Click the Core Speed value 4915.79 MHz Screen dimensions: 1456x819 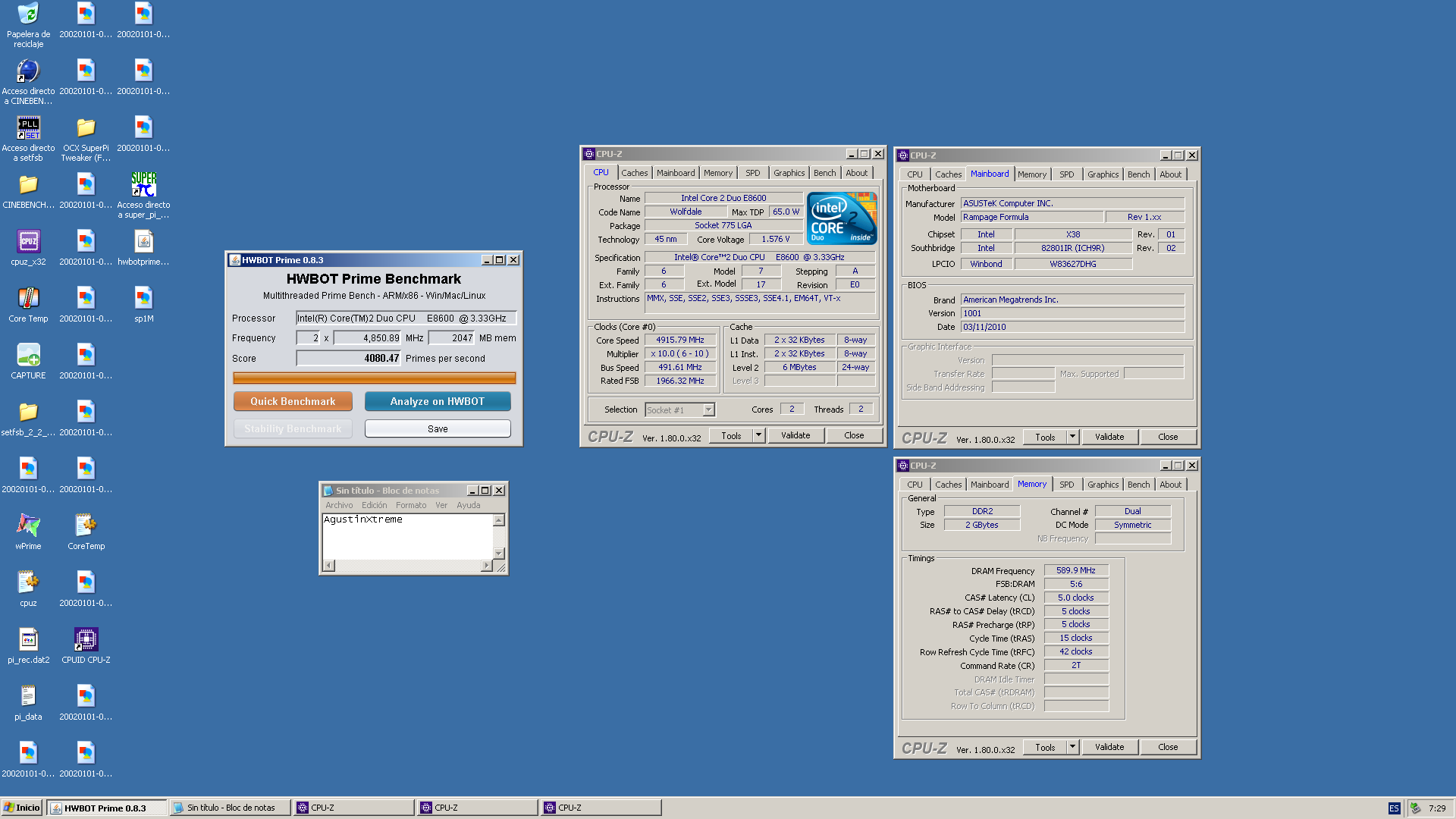680,340
